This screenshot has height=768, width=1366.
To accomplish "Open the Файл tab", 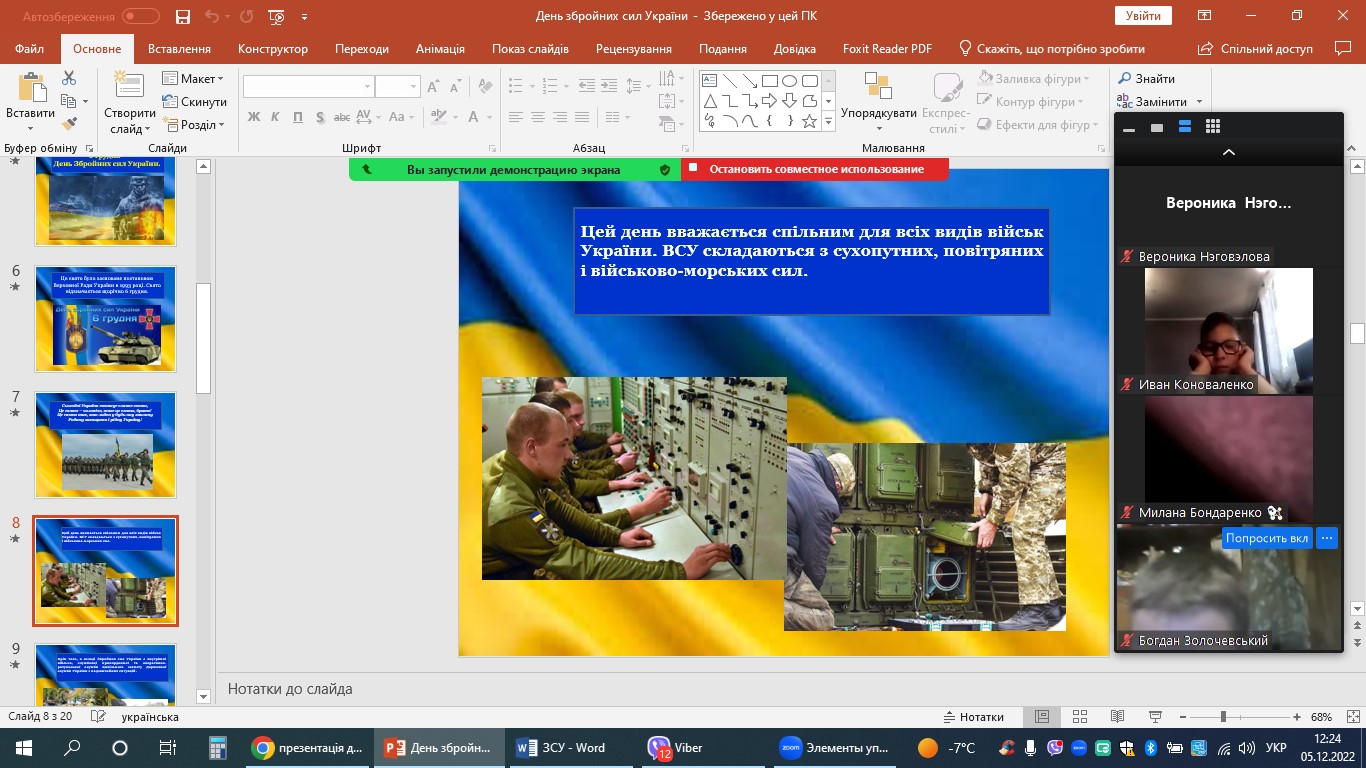I will click(x=30, y=49).
